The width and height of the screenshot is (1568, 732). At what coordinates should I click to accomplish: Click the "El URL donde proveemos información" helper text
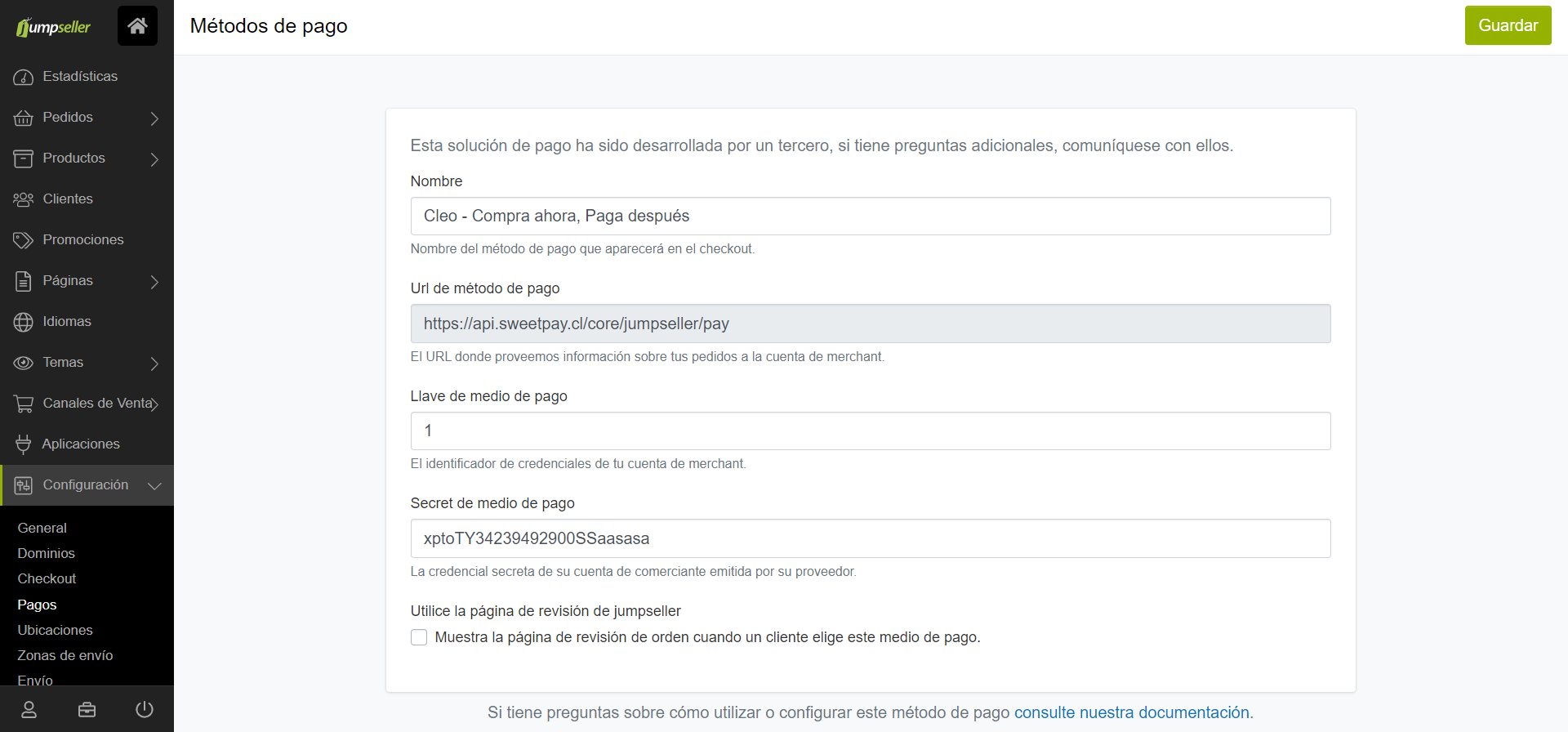coord(648,356)
